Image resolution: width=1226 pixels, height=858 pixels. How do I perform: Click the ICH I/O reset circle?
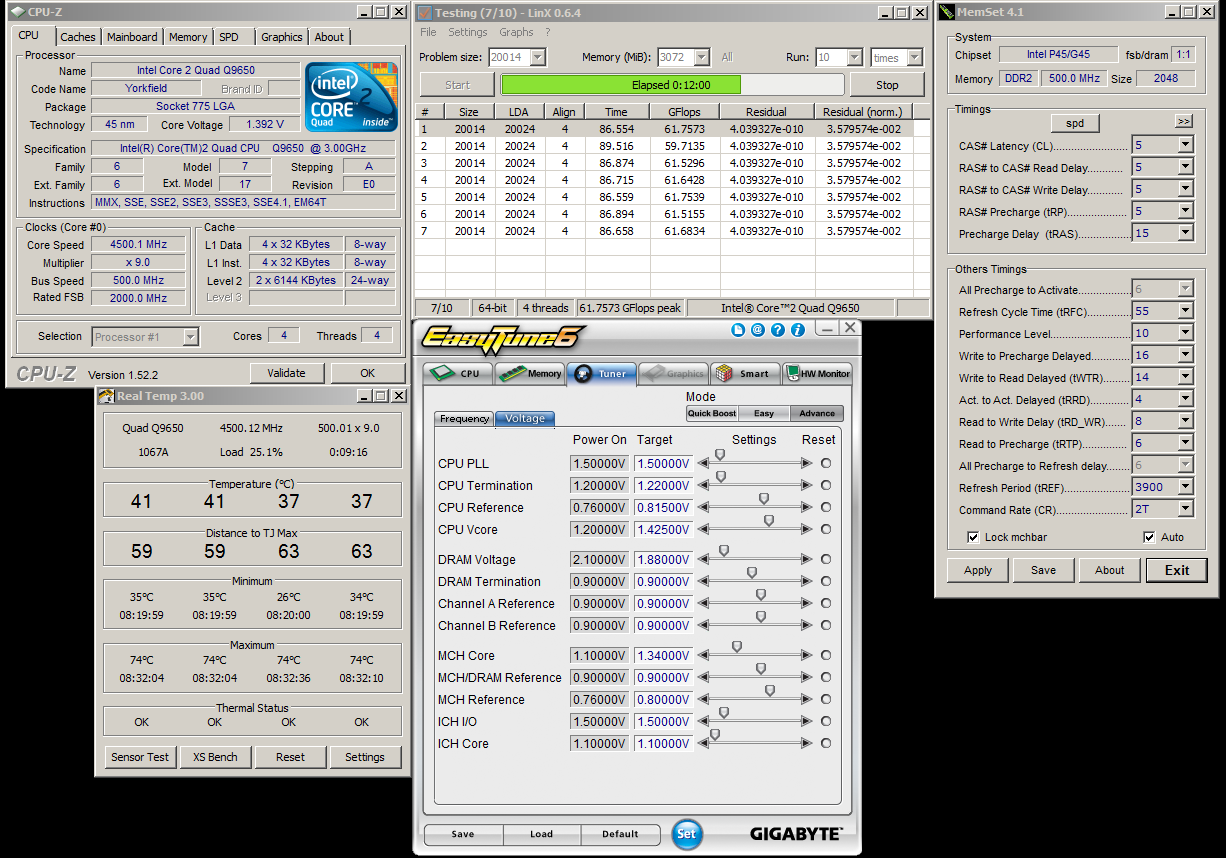826,721
